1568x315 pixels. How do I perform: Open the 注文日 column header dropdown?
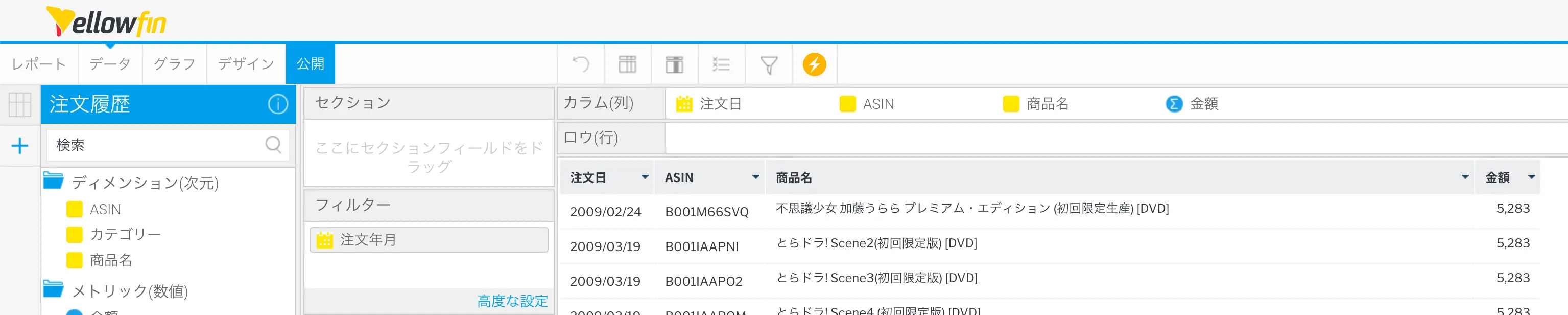pyautogui.click(x=645, y=177)
